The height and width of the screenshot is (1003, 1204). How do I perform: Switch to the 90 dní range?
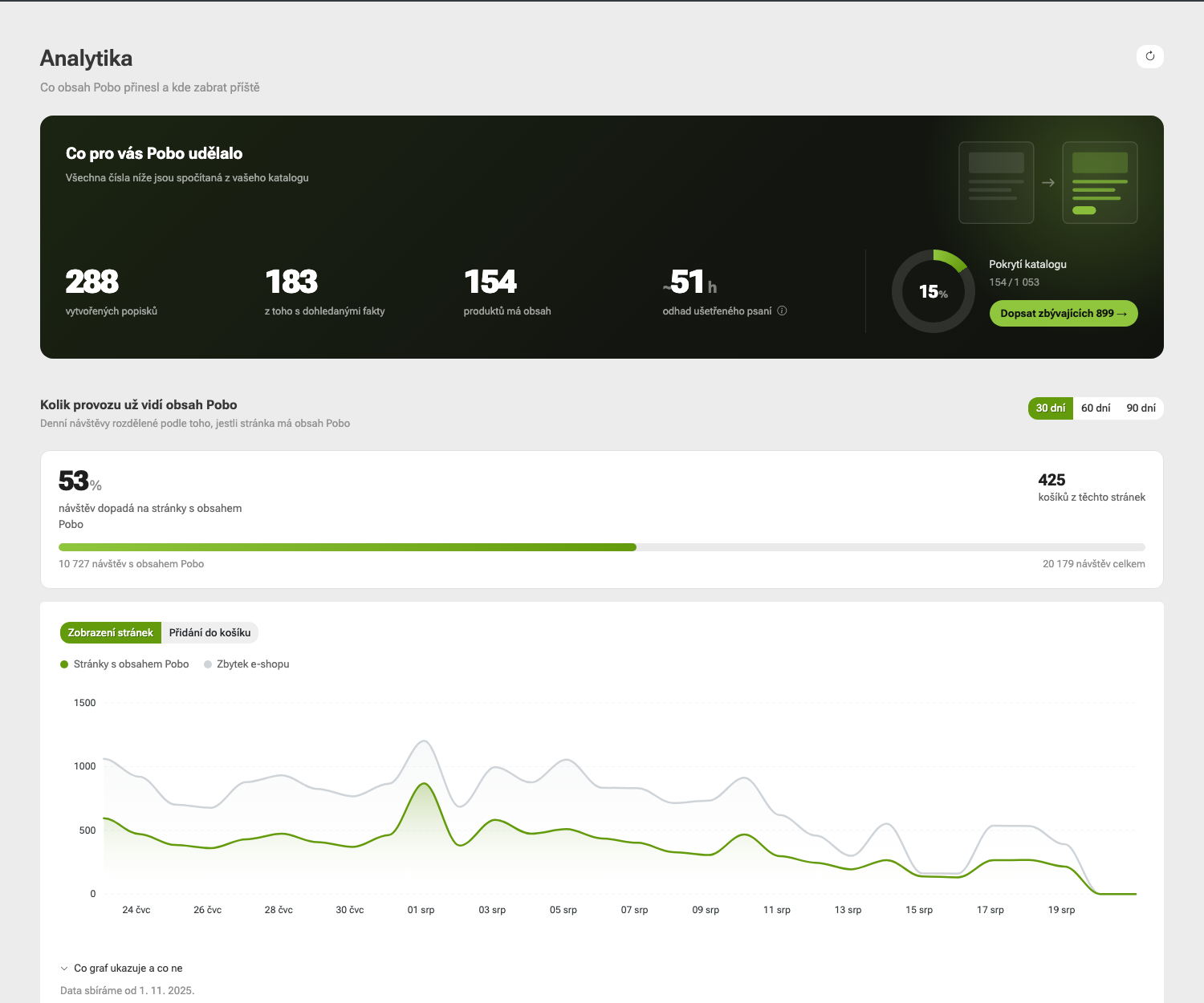point(1141,408)
